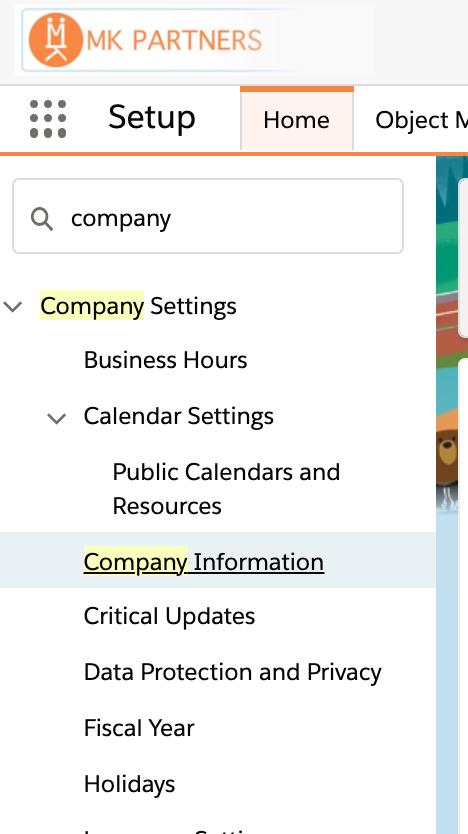Open the App Launcher dots grid
Viewport: 468px width, 834px height.
(48, 119)
